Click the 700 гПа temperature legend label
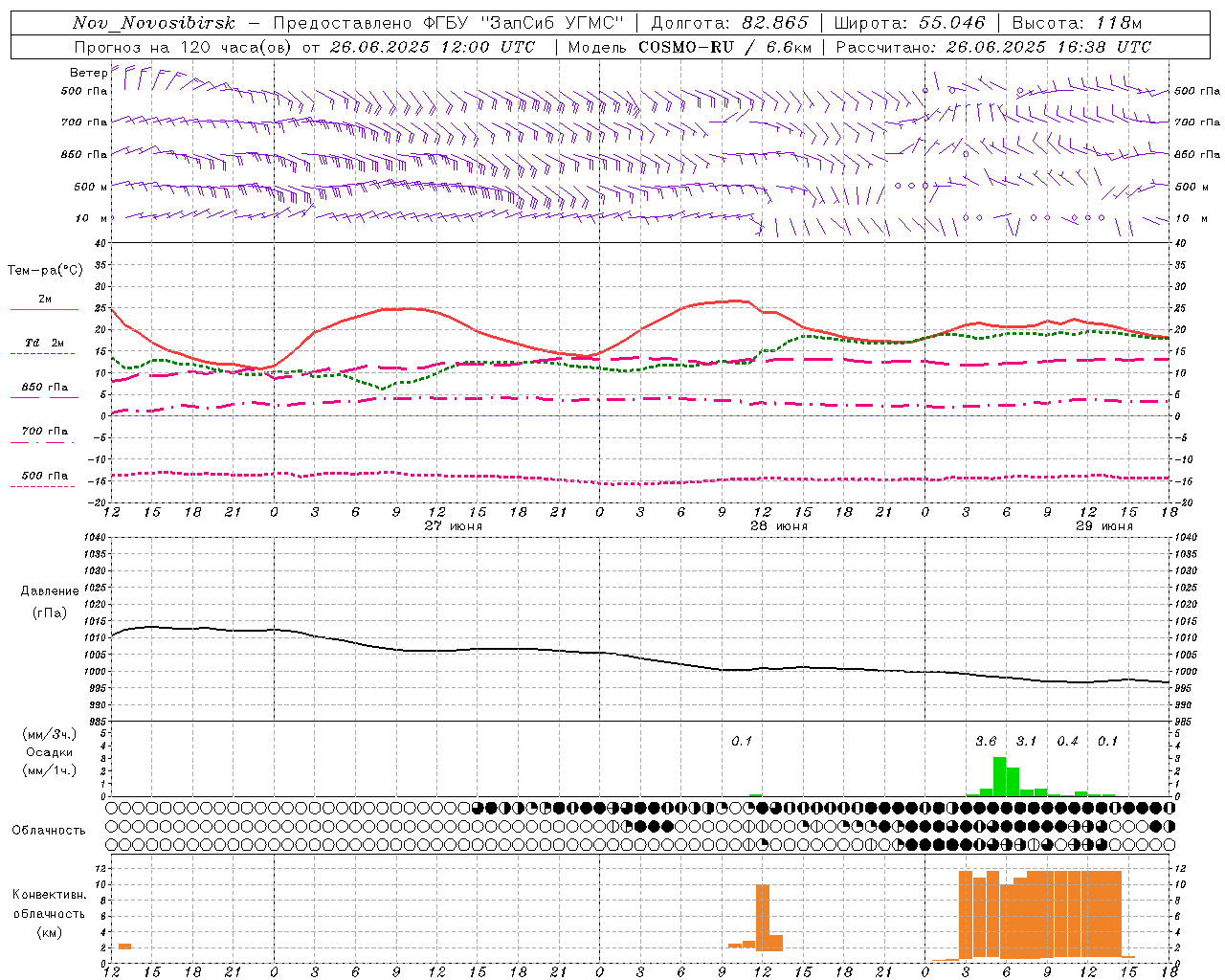This screenshot has width=1225, height=980. [45, 431]
